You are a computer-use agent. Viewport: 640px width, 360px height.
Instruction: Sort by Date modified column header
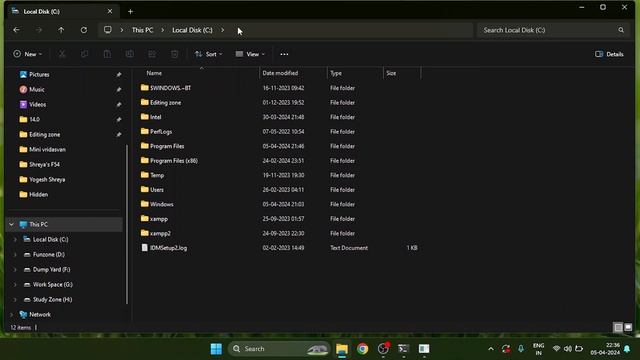coord(280,73)
